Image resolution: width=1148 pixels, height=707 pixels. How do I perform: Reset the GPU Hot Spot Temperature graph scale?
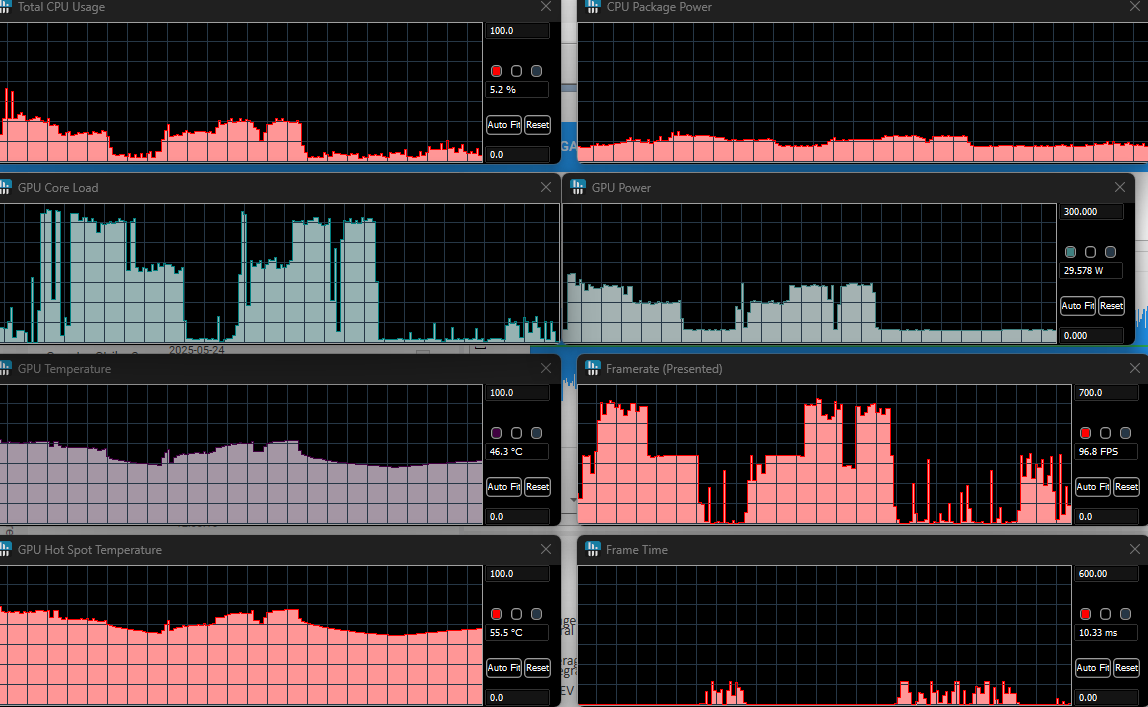tap(537, 667)
